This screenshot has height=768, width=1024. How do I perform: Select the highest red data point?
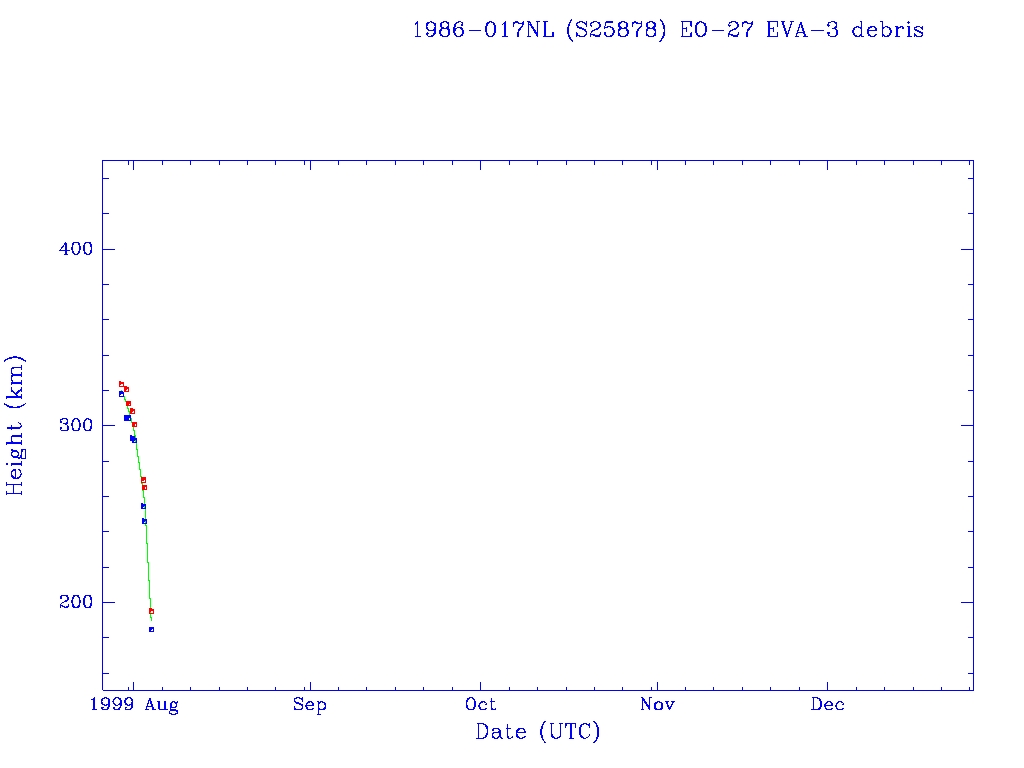pos(121,384)
